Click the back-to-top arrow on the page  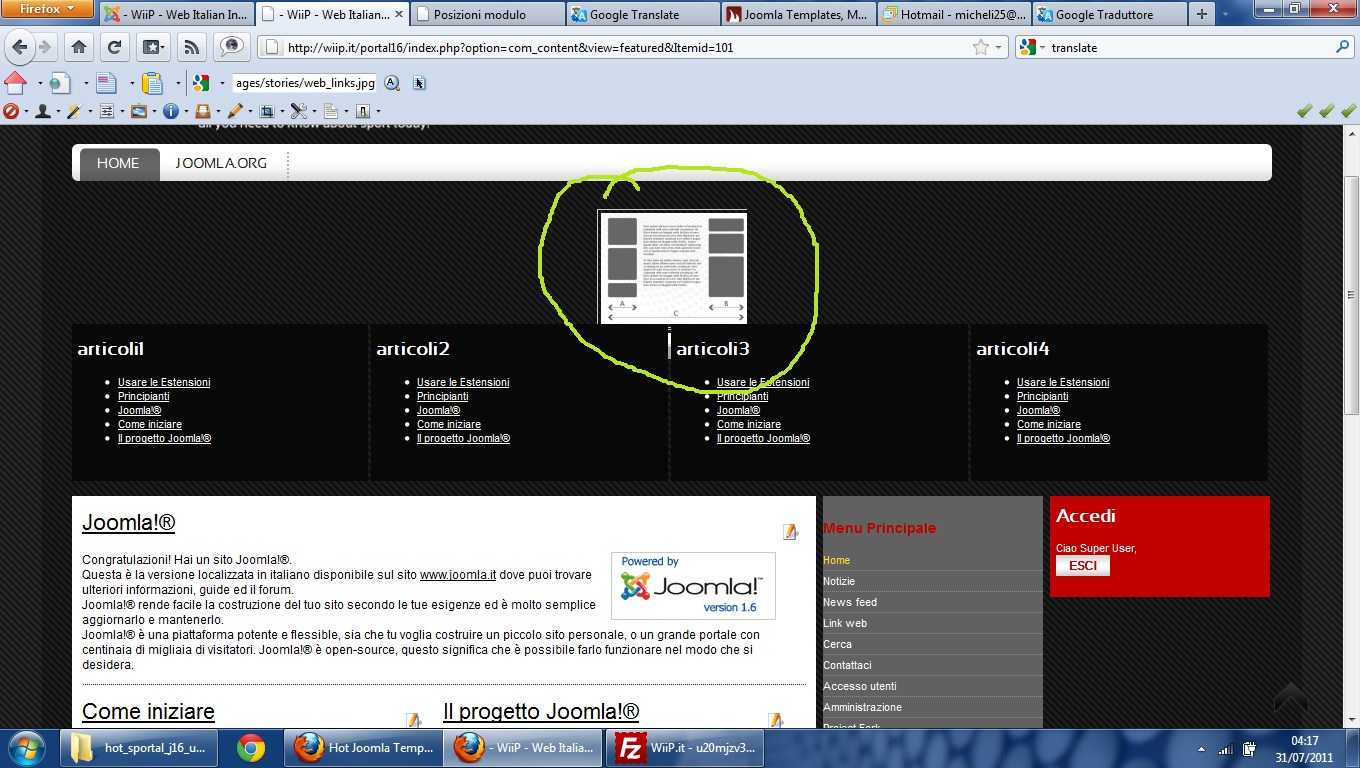coord(1290,697)
